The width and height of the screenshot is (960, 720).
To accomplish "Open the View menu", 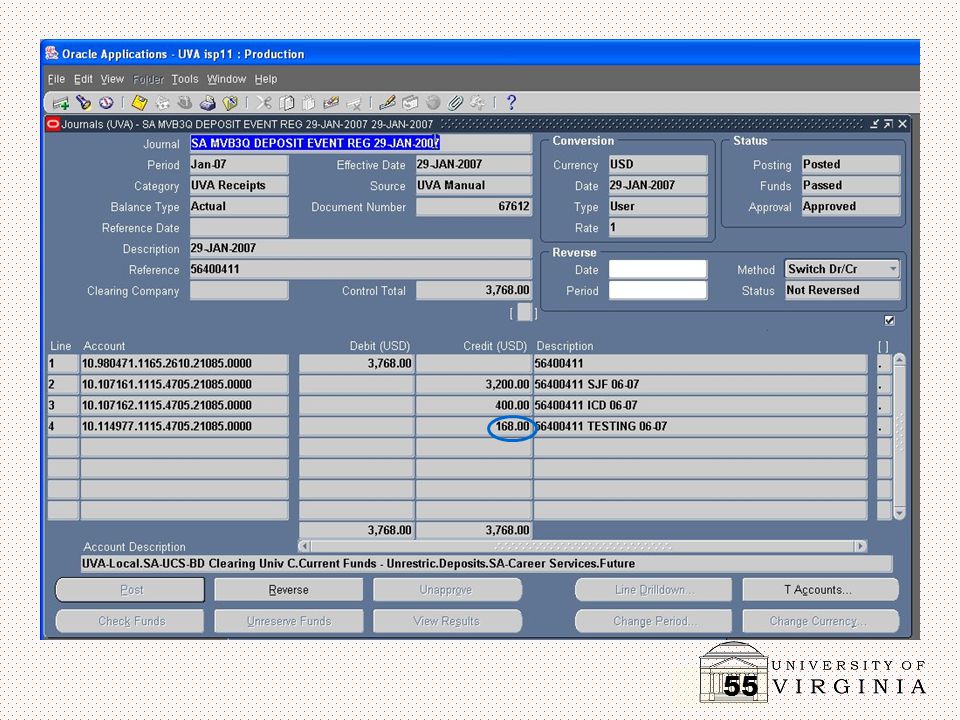I will point(112,79).
